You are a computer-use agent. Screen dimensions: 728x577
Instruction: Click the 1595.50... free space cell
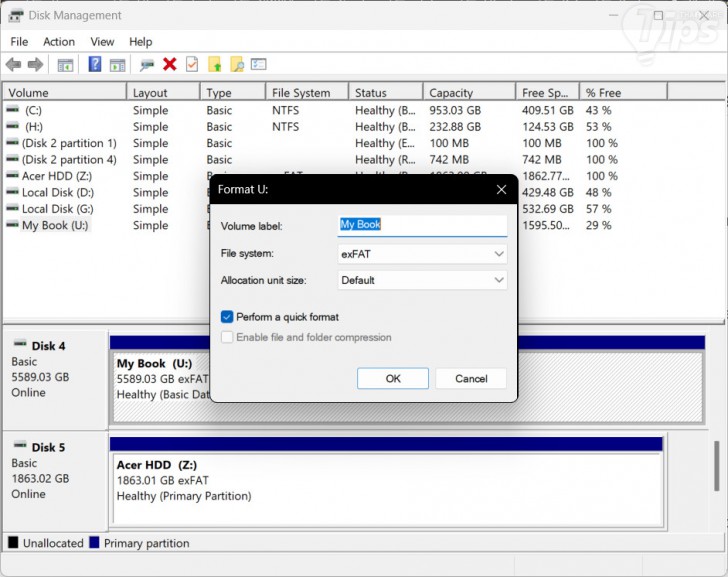click(x=546, y=225)
